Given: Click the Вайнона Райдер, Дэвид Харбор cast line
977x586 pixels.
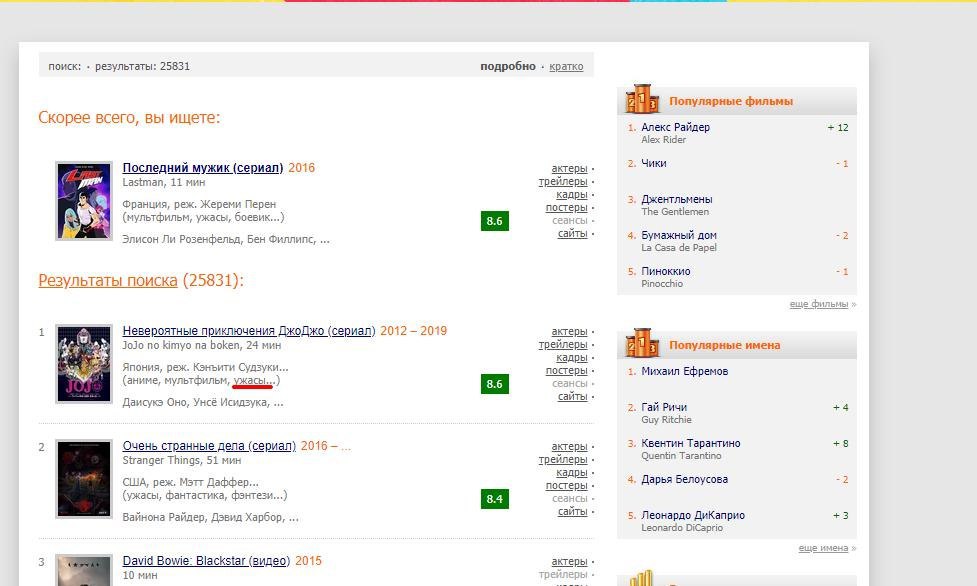Looking at the screenshot, I should click(x=211, y=517).
